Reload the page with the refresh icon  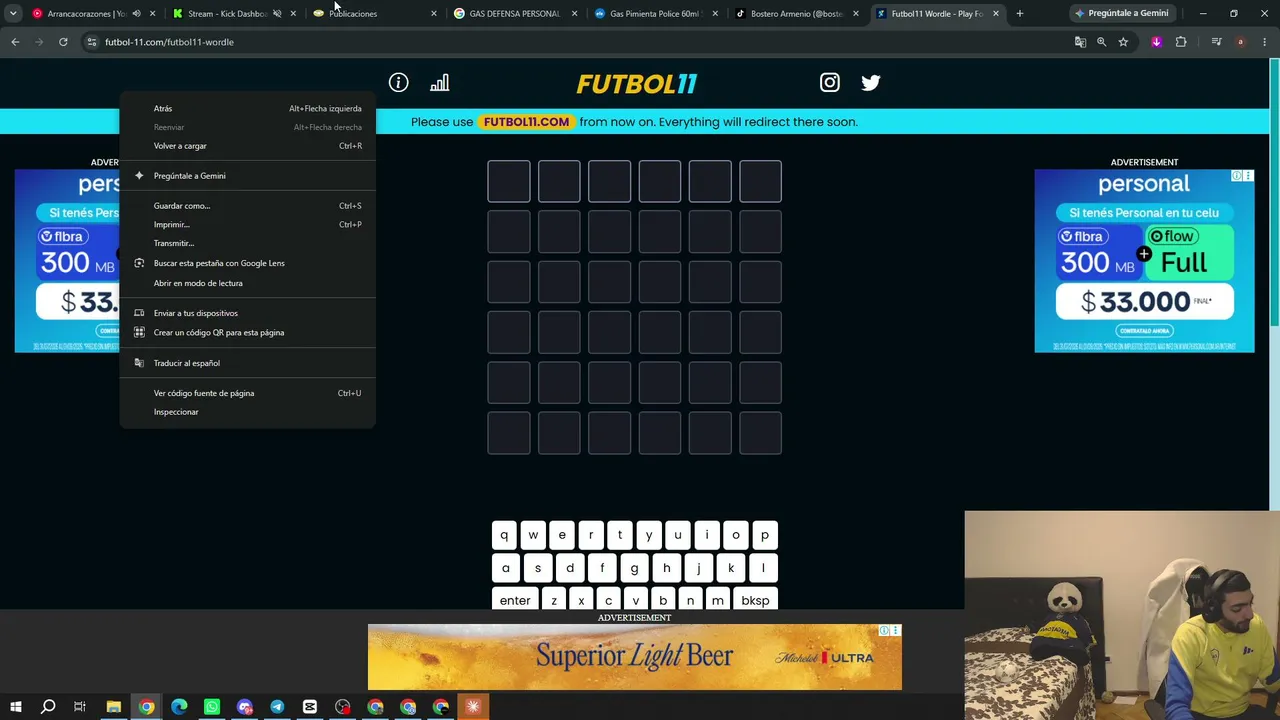[63, 42]
